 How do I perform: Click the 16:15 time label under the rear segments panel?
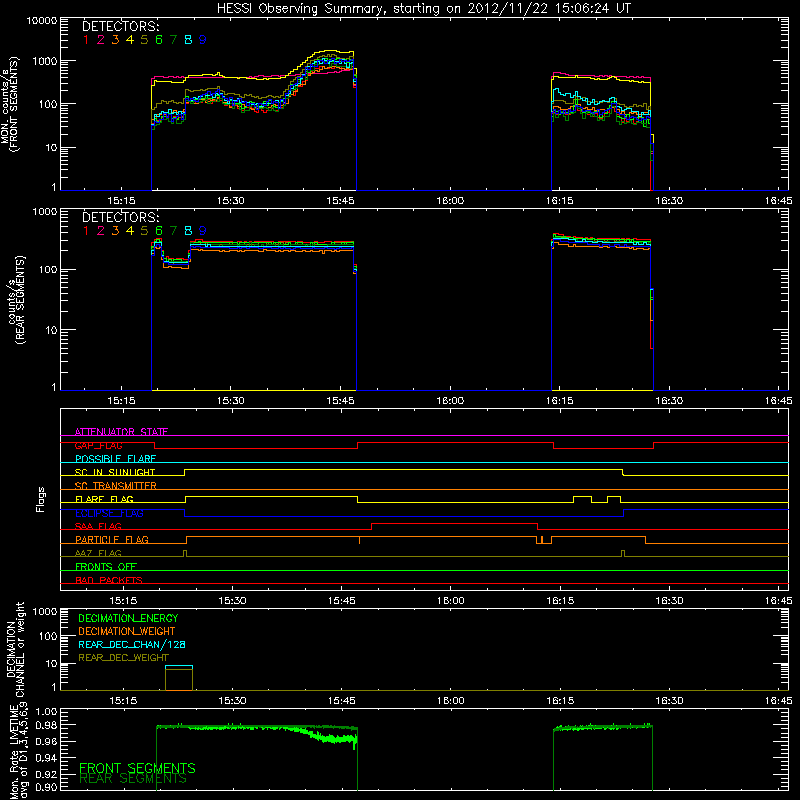[560, 401]
